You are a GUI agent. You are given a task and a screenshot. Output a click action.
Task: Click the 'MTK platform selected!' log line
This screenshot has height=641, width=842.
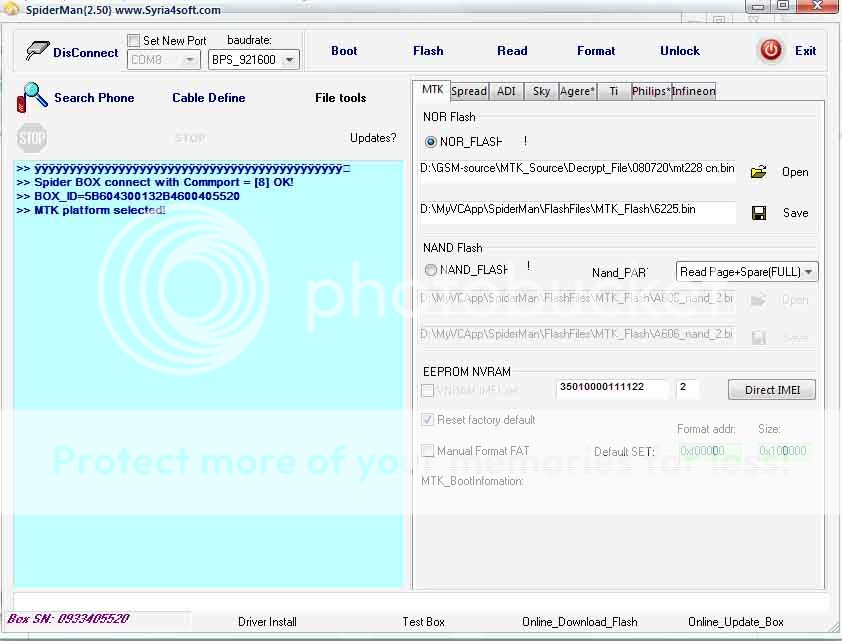pos(91,210)
